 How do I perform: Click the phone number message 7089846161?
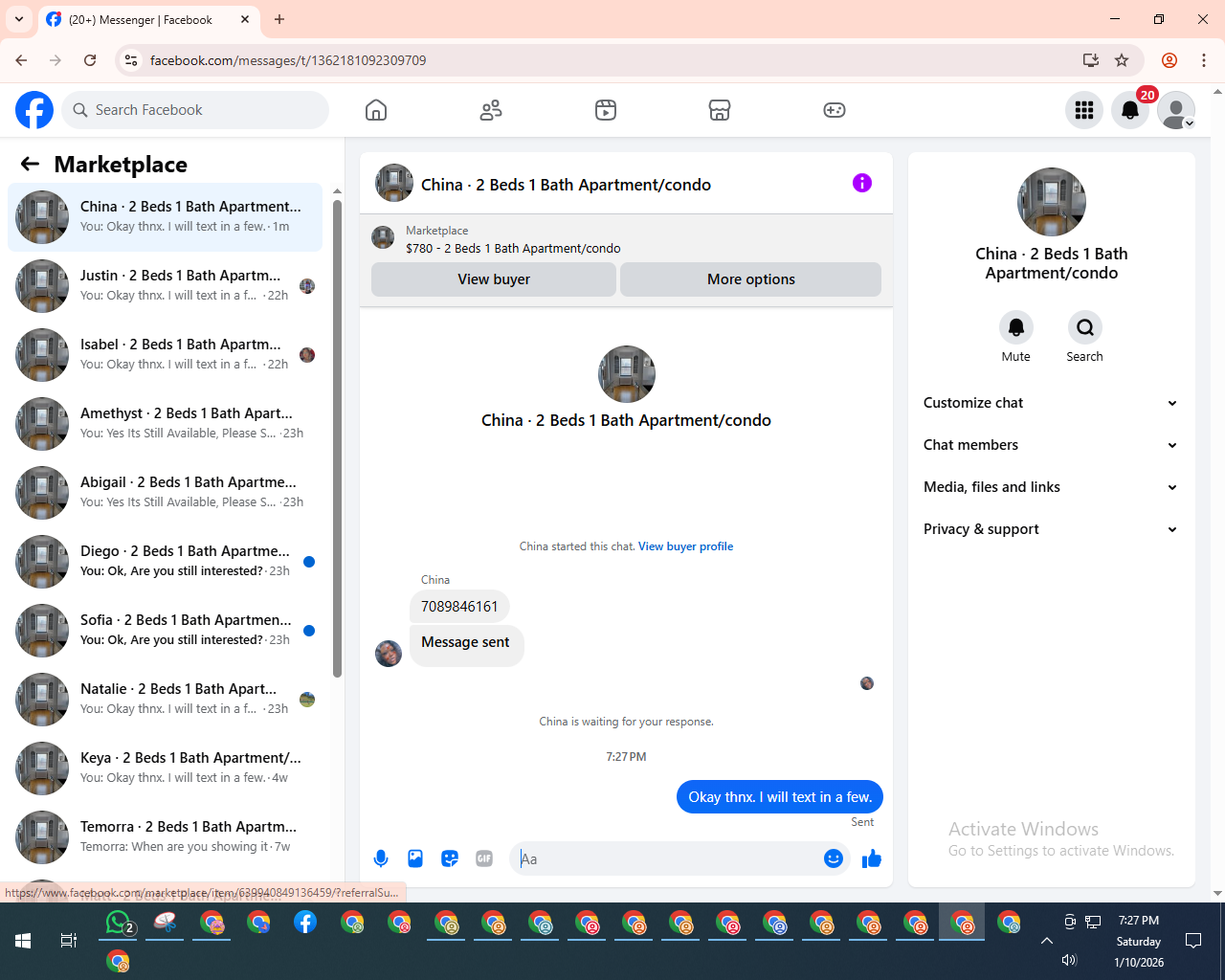[459, 607]
